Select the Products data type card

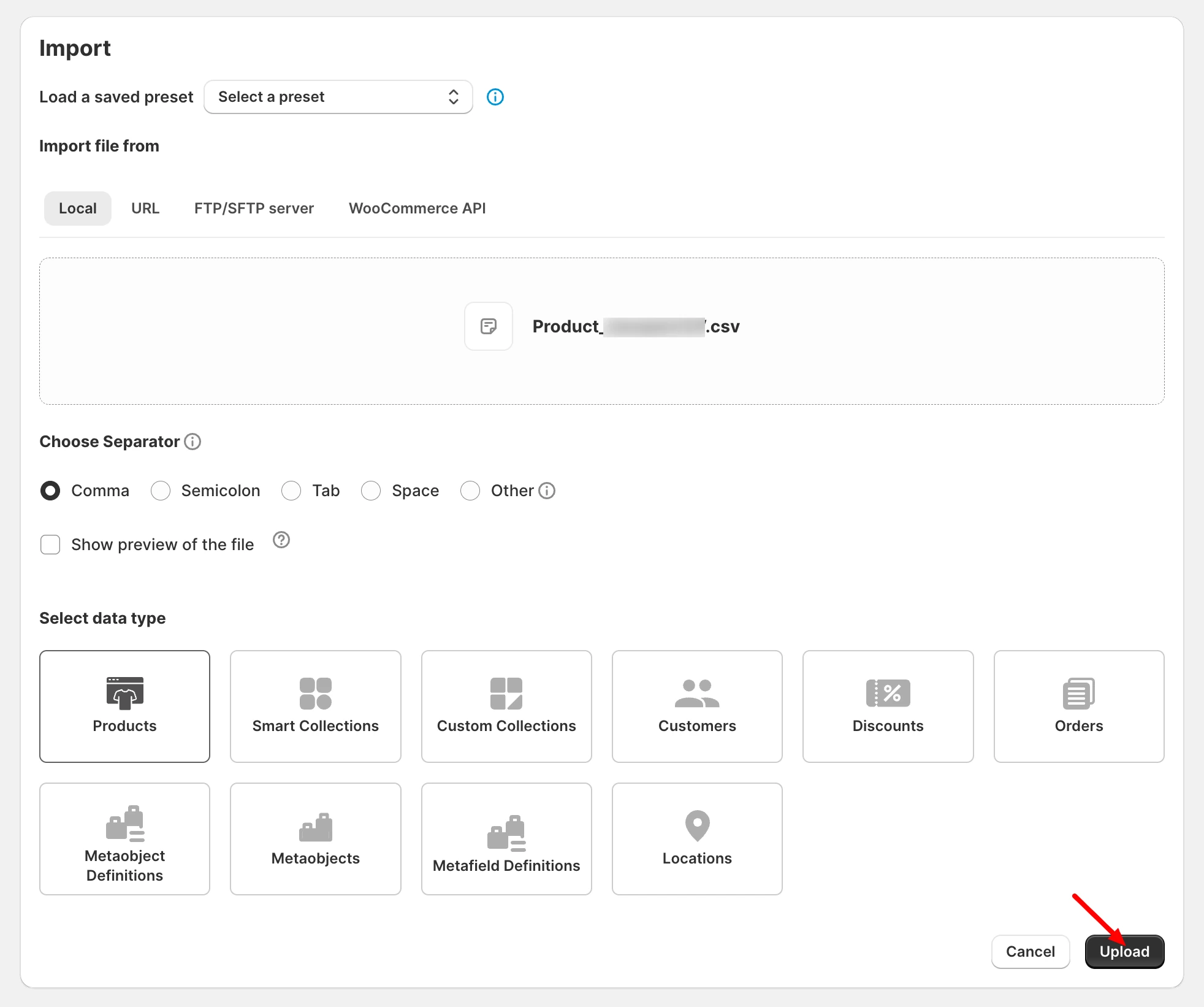click(124, 706)
